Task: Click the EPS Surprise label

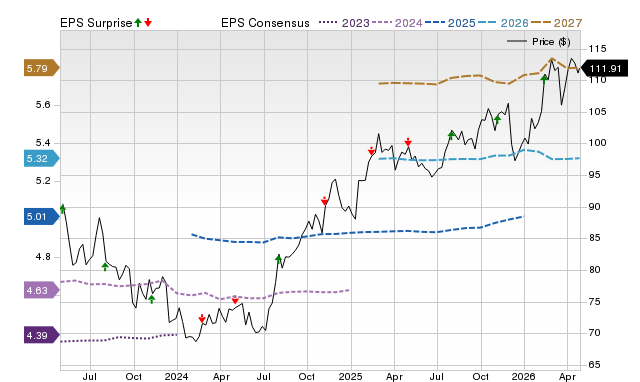Action: click(x=96, y=23)
